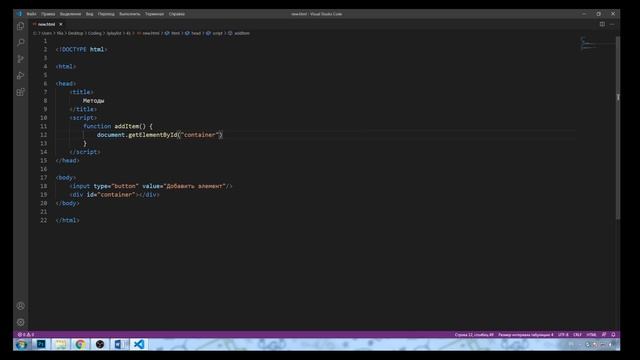This screenshot has width=640, height=360.
Task: Open the editor more actions ellipsis
Action: pyautogui.click(x=612, y=24)
